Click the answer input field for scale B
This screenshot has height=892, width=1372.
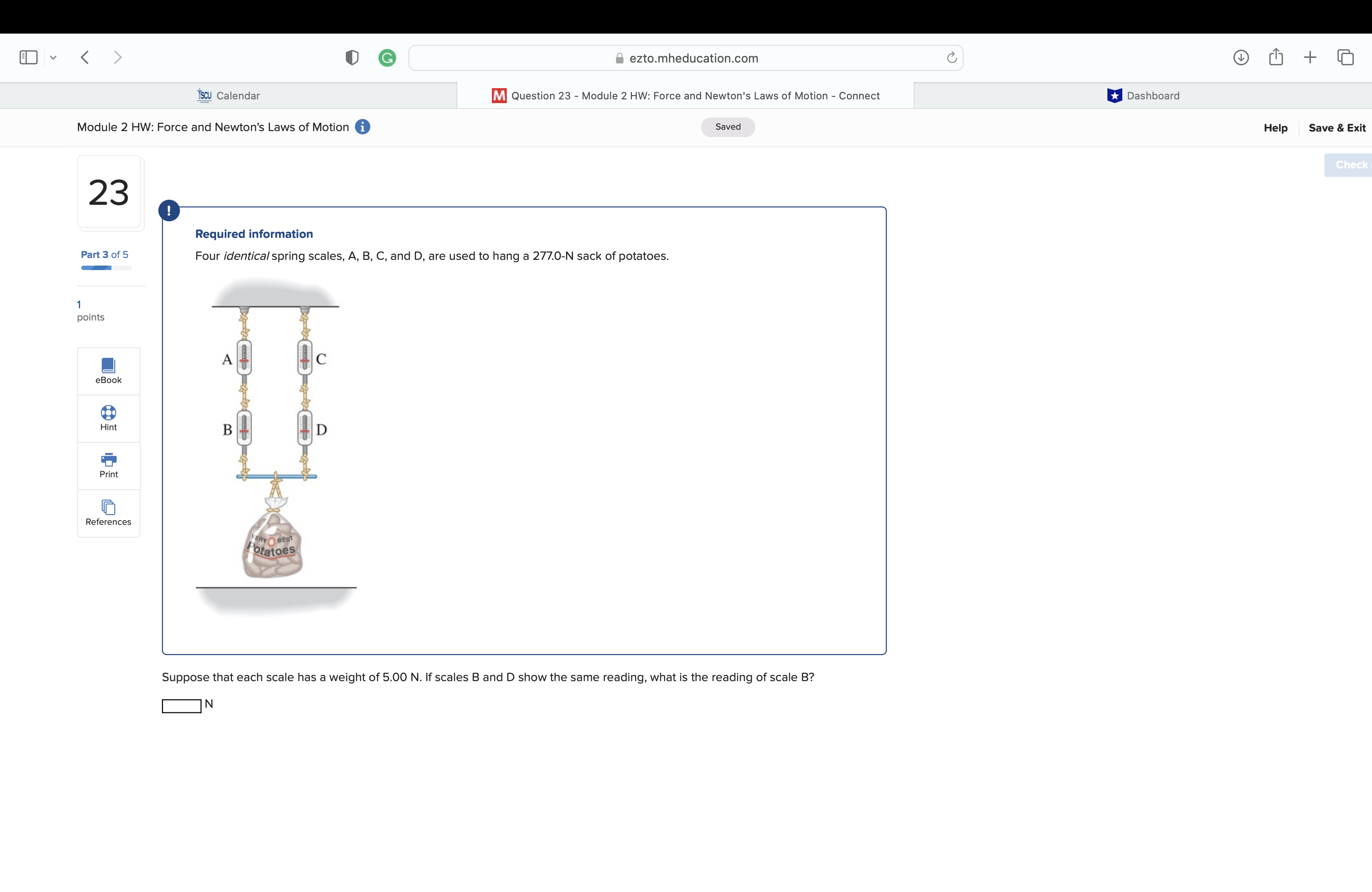(x=181, y=705)
